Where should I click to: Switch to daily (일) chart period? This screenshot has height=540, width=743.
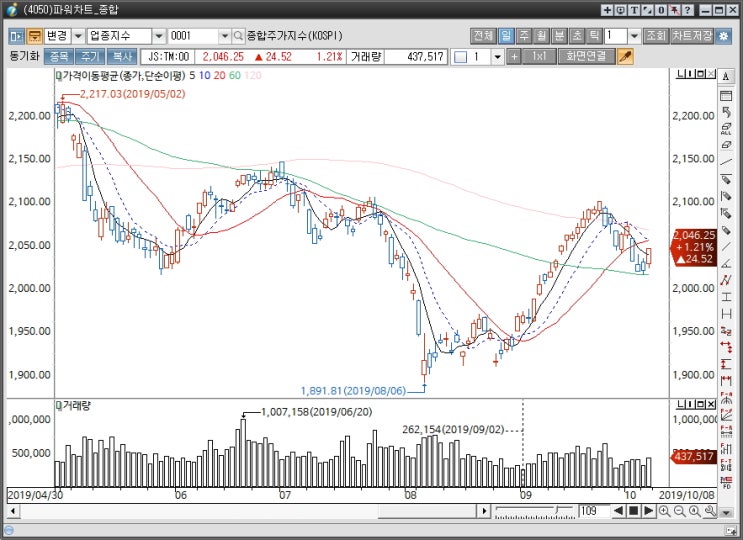pyautogui.click(x=506, y=36)
